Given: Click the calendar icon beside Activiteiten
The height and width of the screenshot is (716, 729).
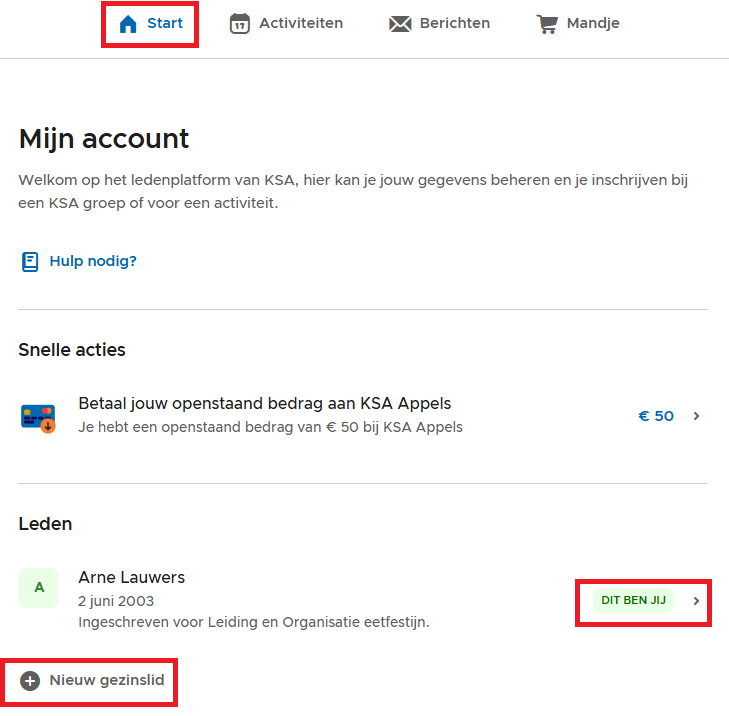Looking at the screenshot, I should (x=239, y=24).
